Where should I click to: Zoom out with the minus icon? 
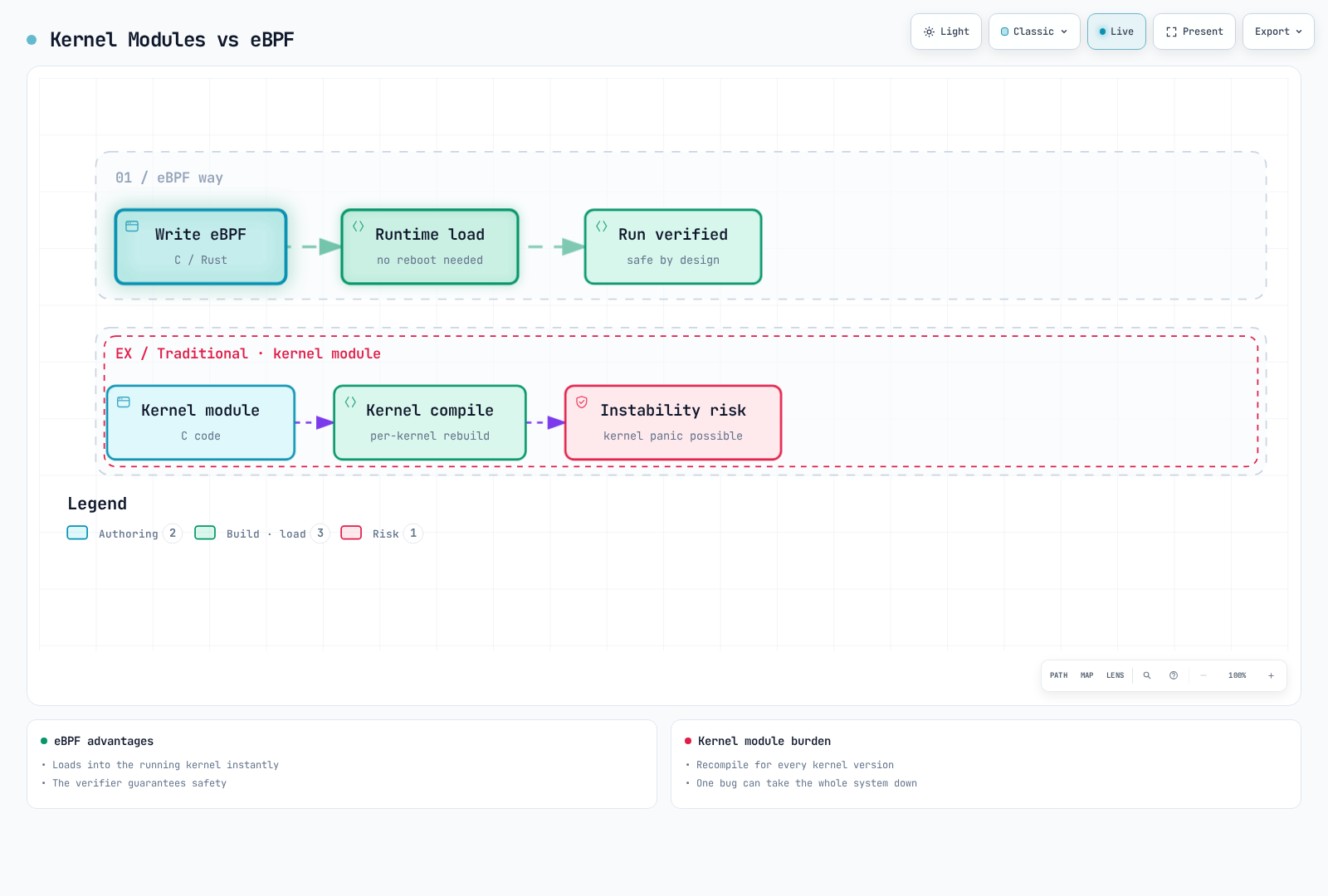[1203, 675]
